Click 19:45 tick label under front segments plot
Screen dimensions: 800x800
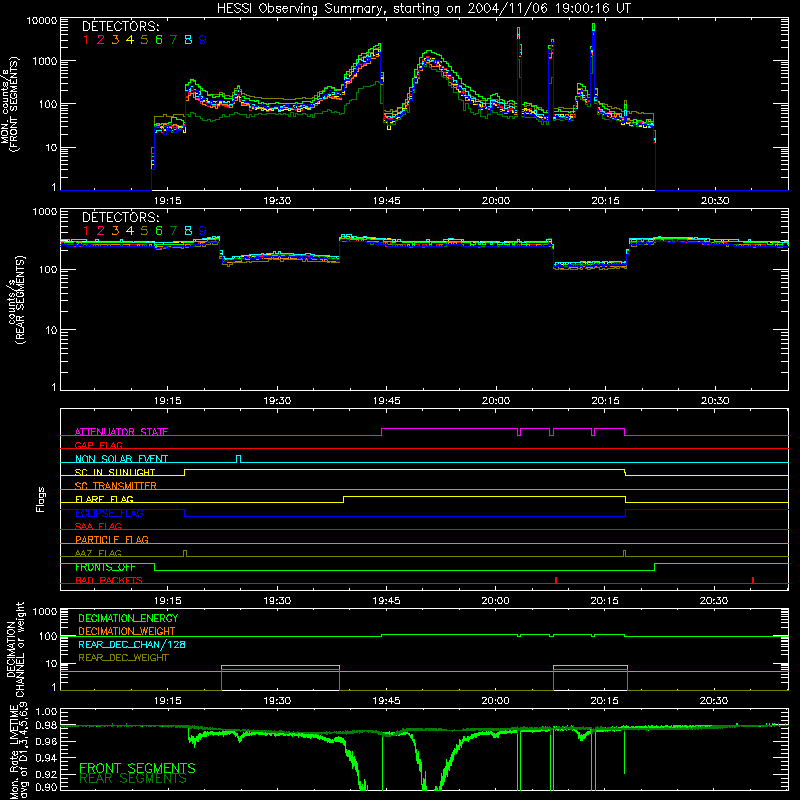tap(386, 201)
